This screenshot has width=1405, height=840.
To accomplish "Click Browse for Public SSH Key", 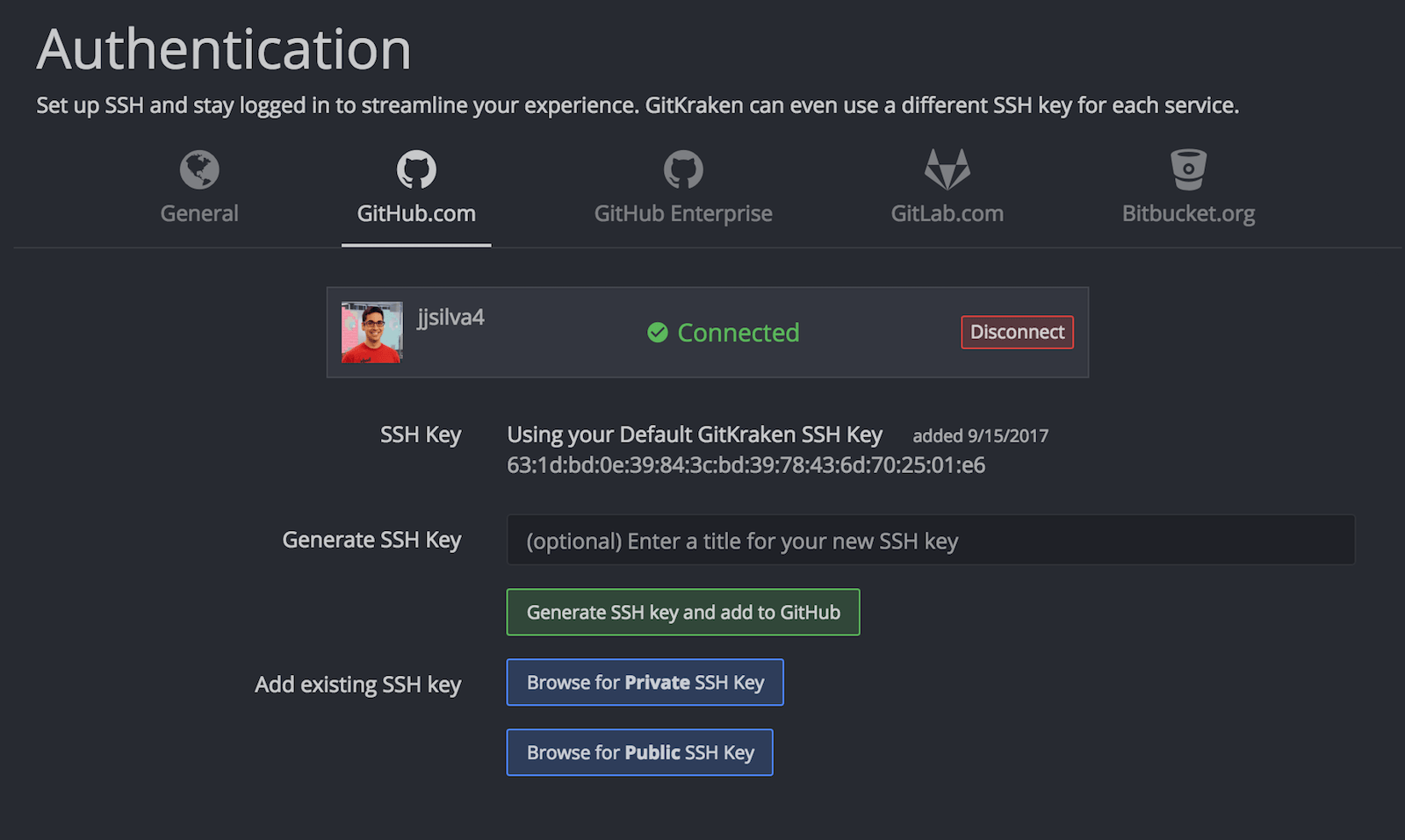I will coord(640,752).
